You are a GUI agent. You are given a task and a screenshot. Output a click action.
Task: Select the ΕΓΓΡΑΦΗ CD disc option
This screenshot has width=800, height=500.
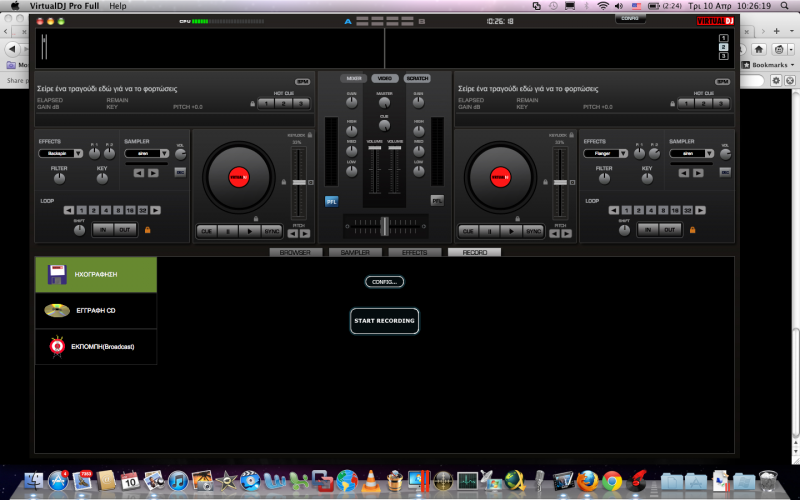pos(96,310)
